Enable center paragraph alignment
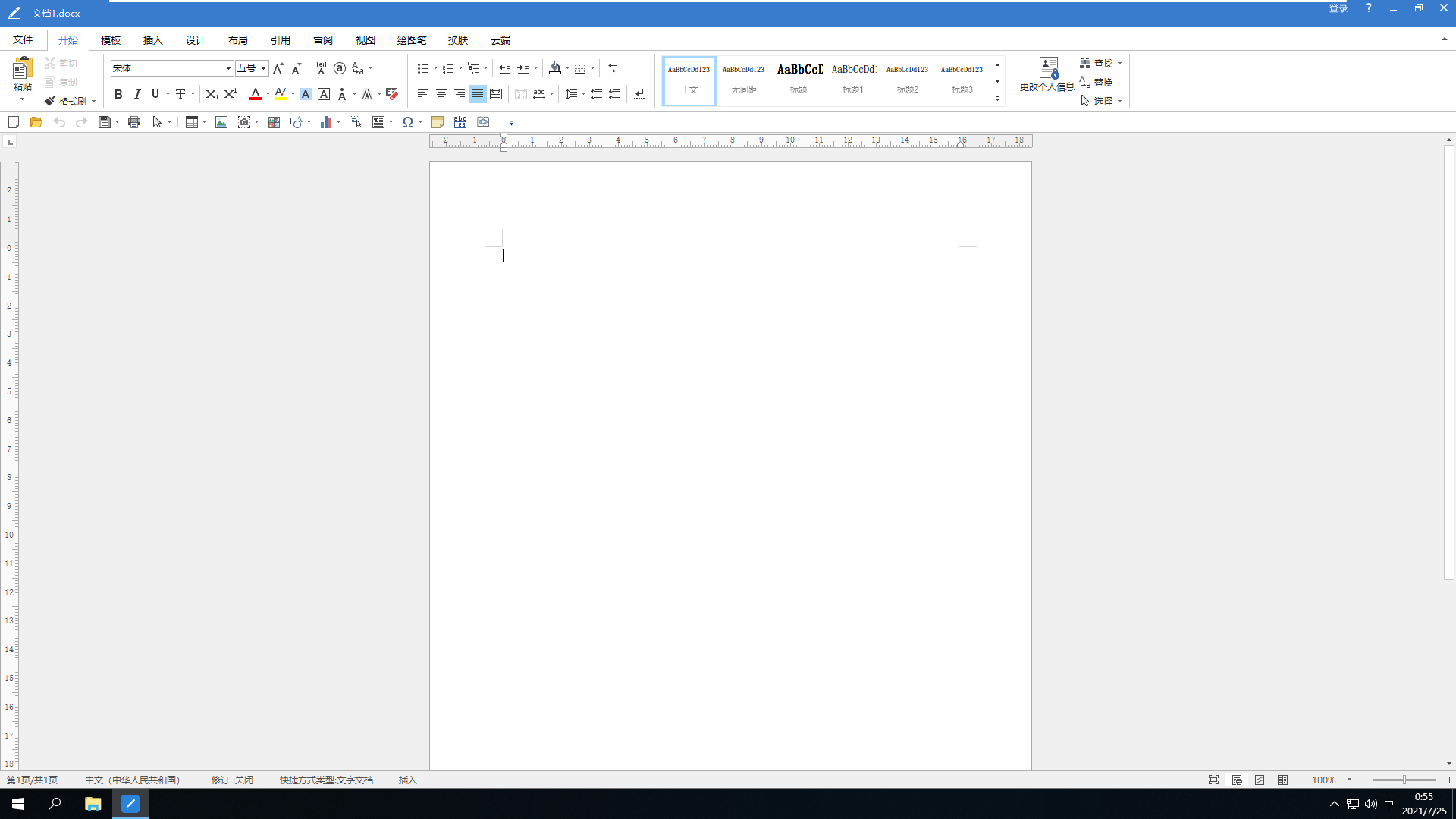Image resolution: width=1456 pixels, height=819 pixels. pyautogui.click(x=441, y=94)
